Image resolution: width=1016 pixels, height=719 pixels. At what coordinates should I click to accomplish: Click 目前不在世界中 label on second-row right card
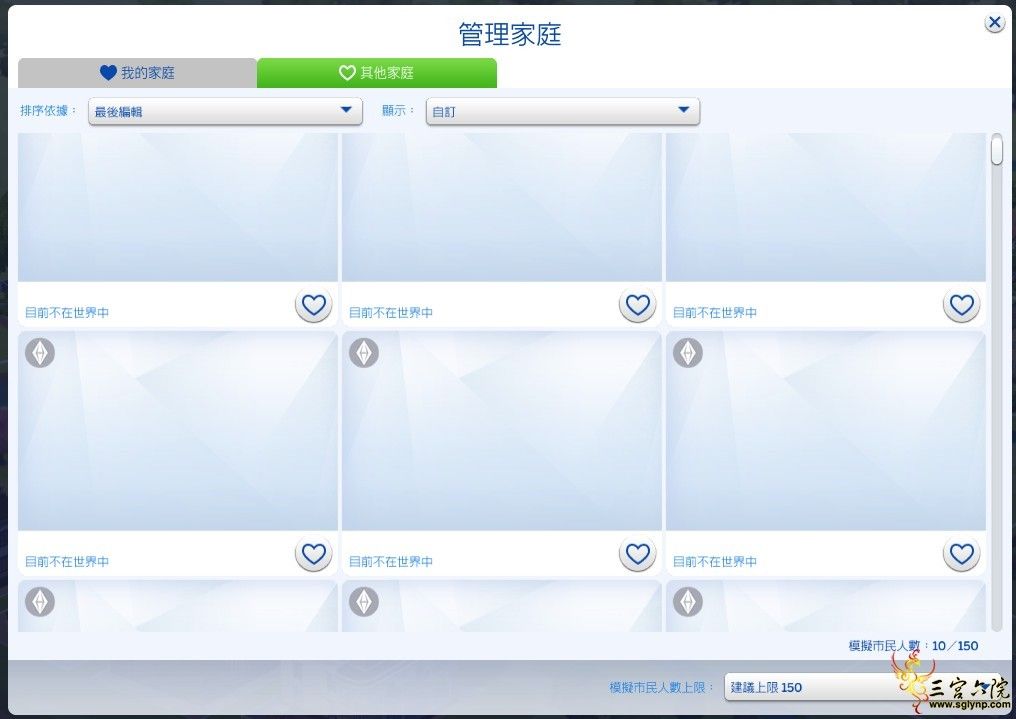[715, 562]
